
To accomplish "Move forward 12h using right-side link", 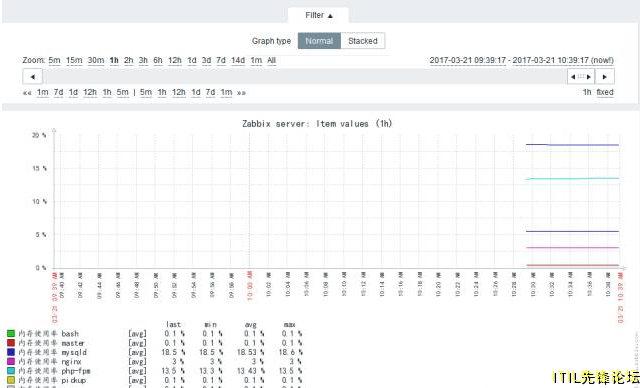I will click(178, 93).
